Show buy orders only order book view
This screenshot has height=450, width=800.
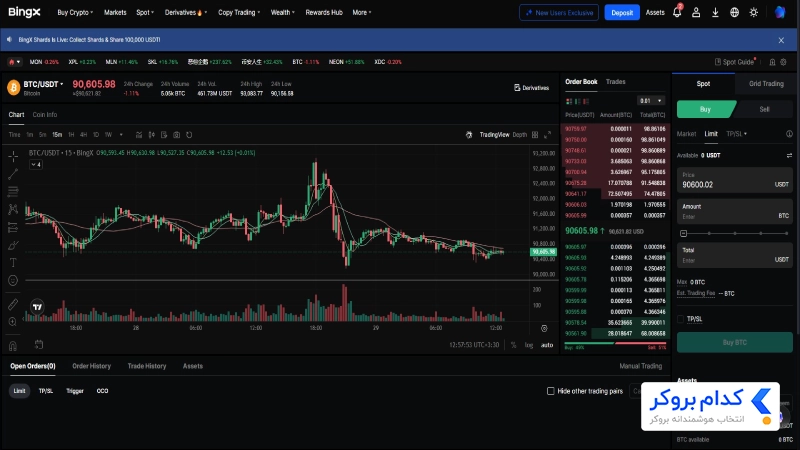[x=578, y=101]
